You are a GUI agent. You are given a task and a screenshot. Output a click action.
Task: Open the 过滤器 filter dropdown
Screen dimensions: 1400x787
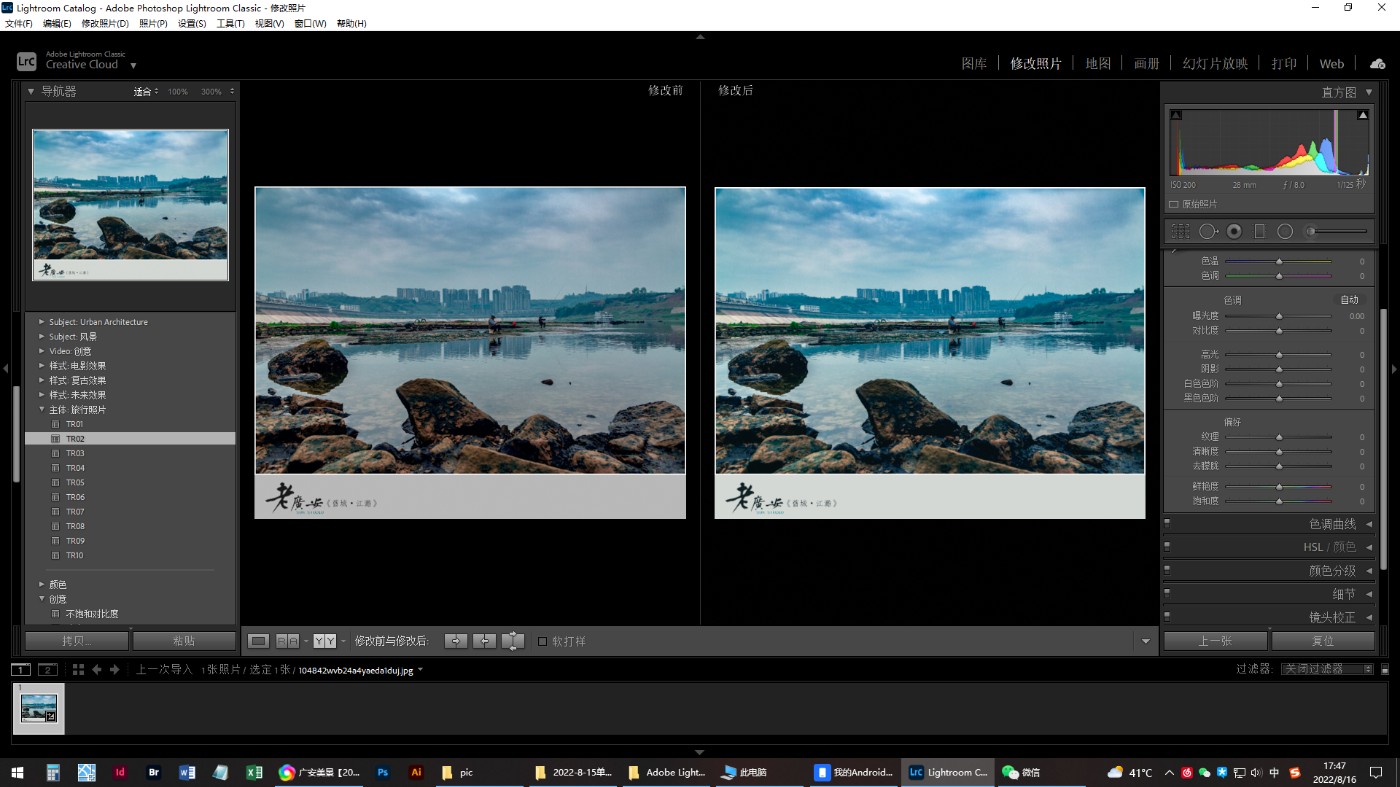pyautogui.click(x=1327, y=669)
